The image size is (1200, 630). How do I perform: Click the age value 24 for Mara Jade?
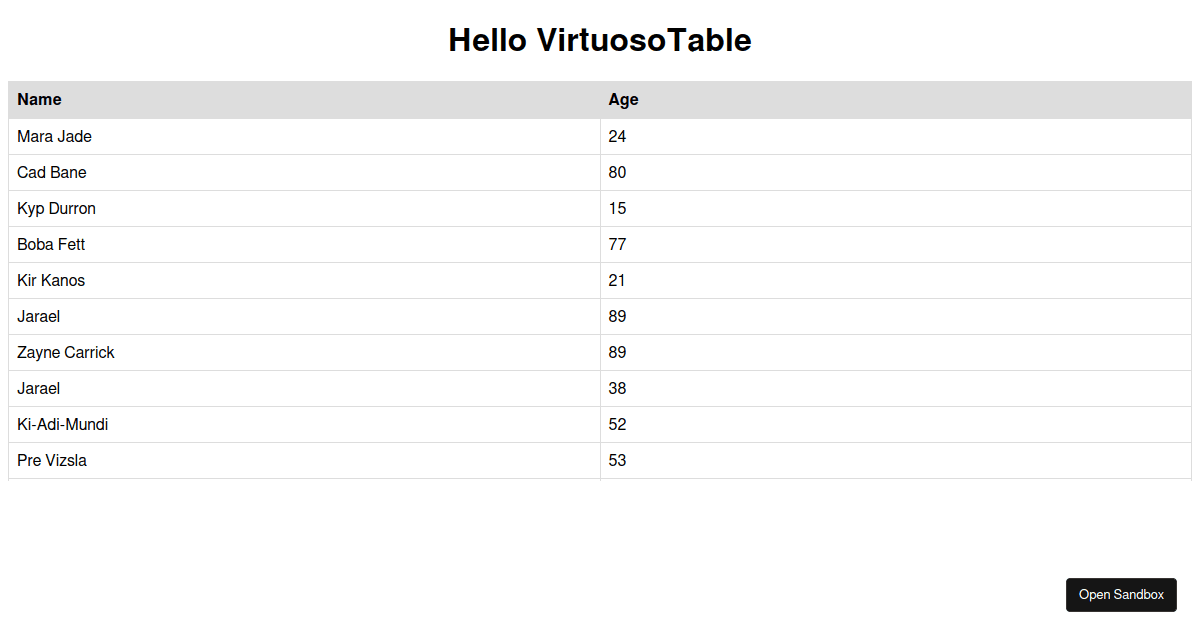(617, 136)
